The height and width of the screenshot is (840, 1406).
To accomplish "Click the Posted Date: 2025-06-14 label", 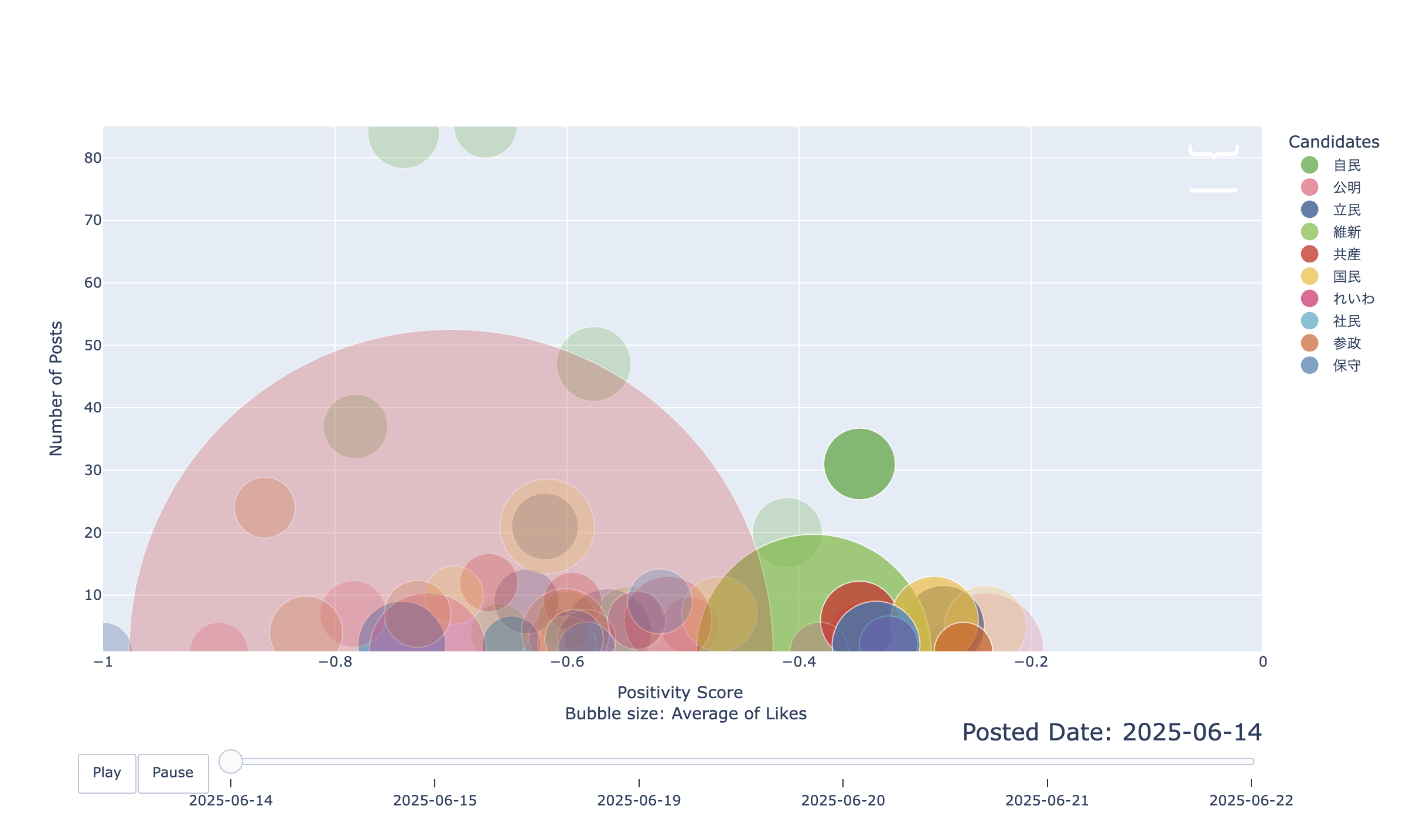I will tap(1112, 732).
